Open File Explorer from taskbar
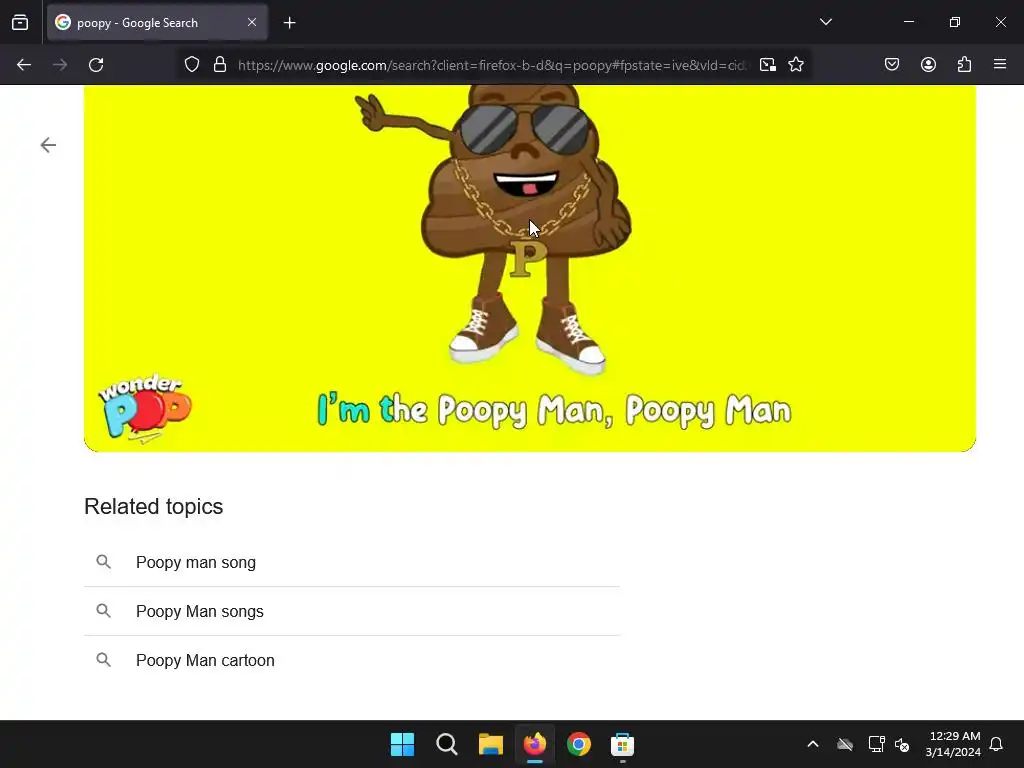 (x=490, y=744)
